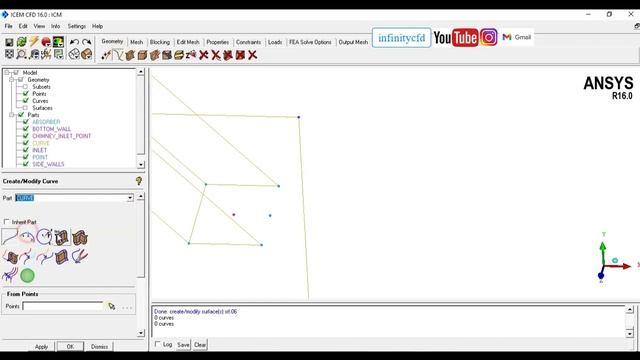Choose the Arc curve creation icon
640x360 pixels.
[27, 237]
